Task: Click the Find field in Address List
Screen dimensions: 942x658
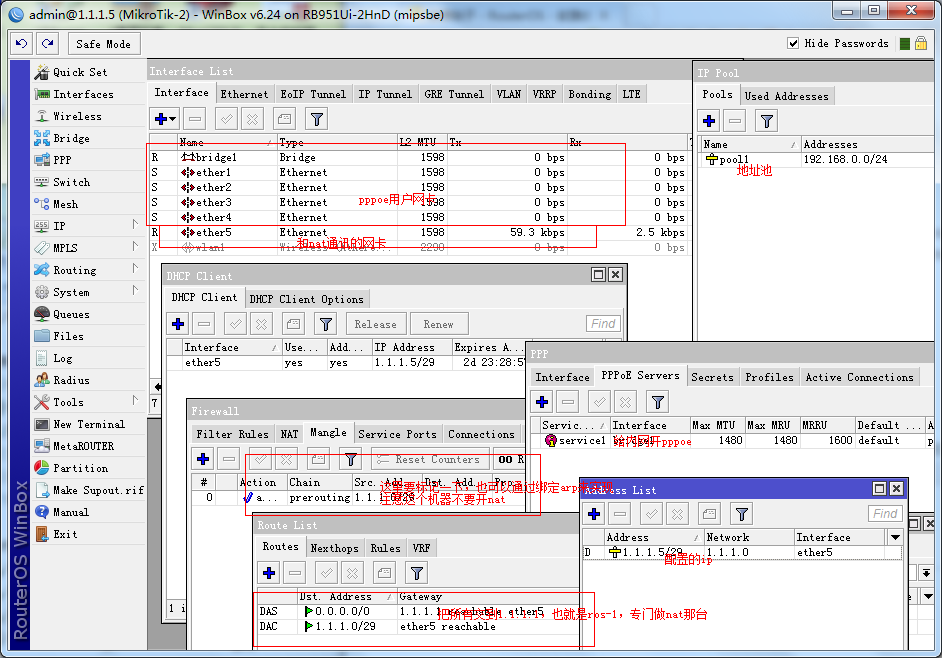Action: (885, 514)
